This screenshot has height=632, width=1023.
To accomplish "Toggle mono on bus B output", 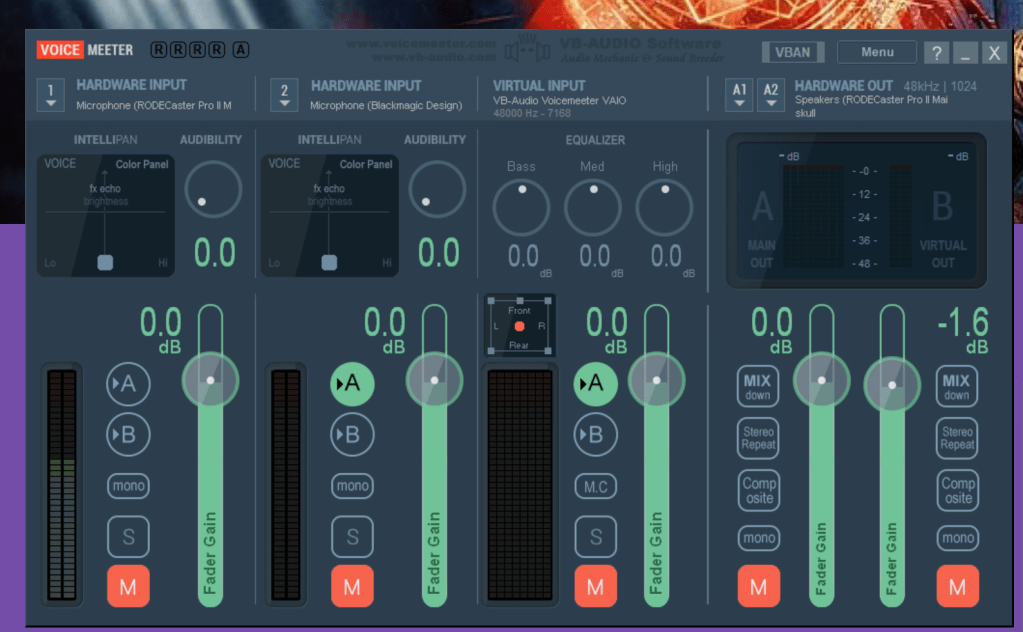I will (x=958, y=538).
